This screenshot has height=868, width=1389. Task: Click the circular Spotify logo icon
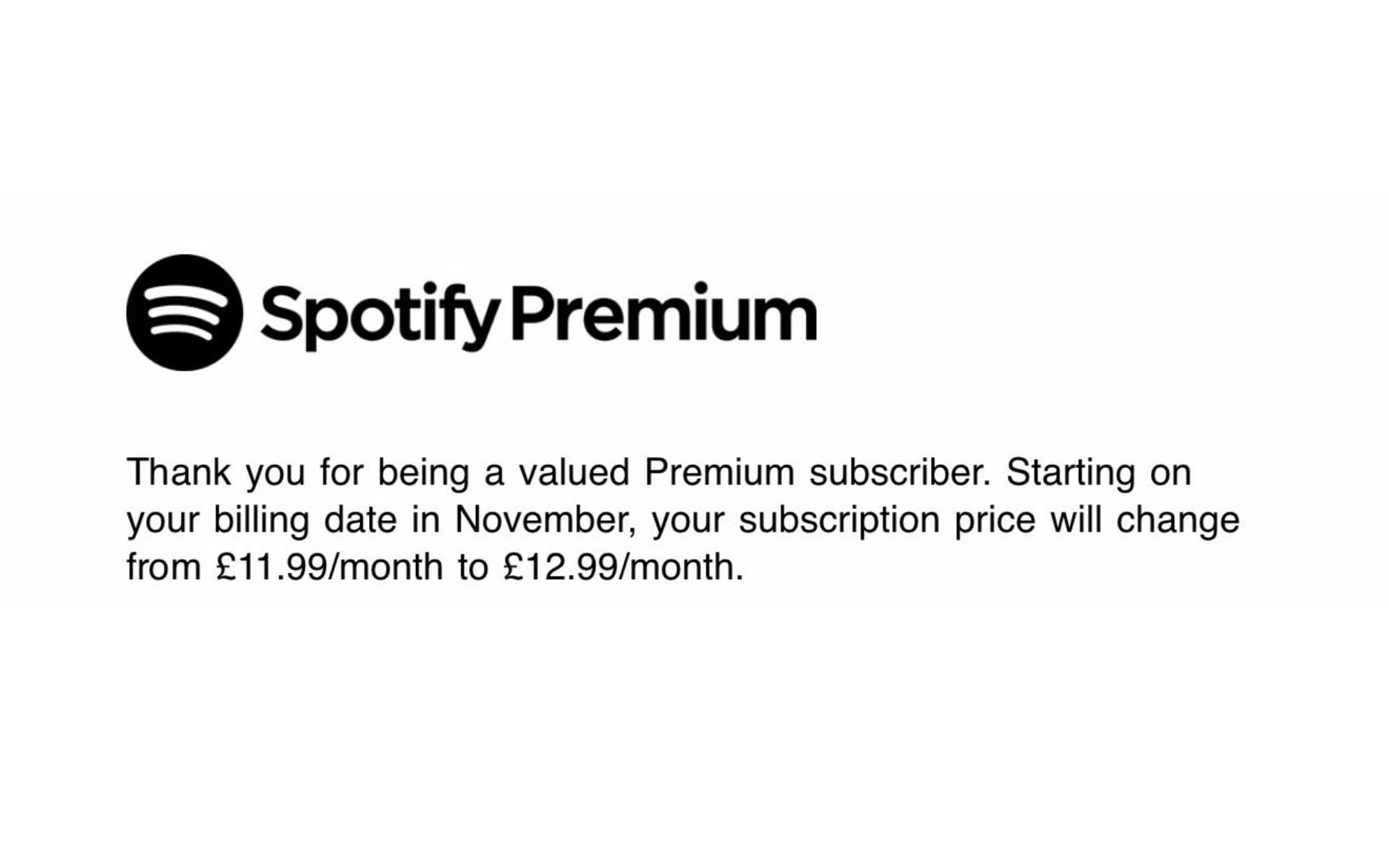click(x=184, y=312)
